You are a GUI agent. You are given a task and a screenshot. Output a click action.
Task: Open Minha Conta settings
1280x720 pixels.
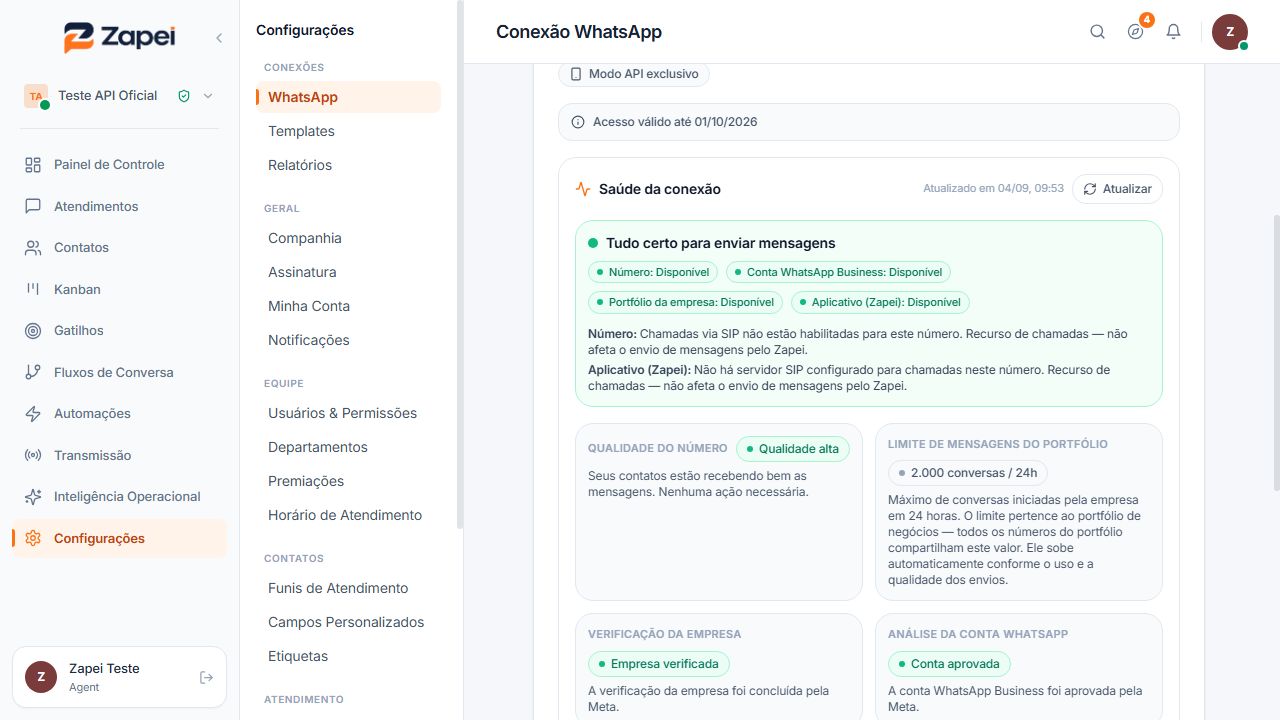click(348, 306)
